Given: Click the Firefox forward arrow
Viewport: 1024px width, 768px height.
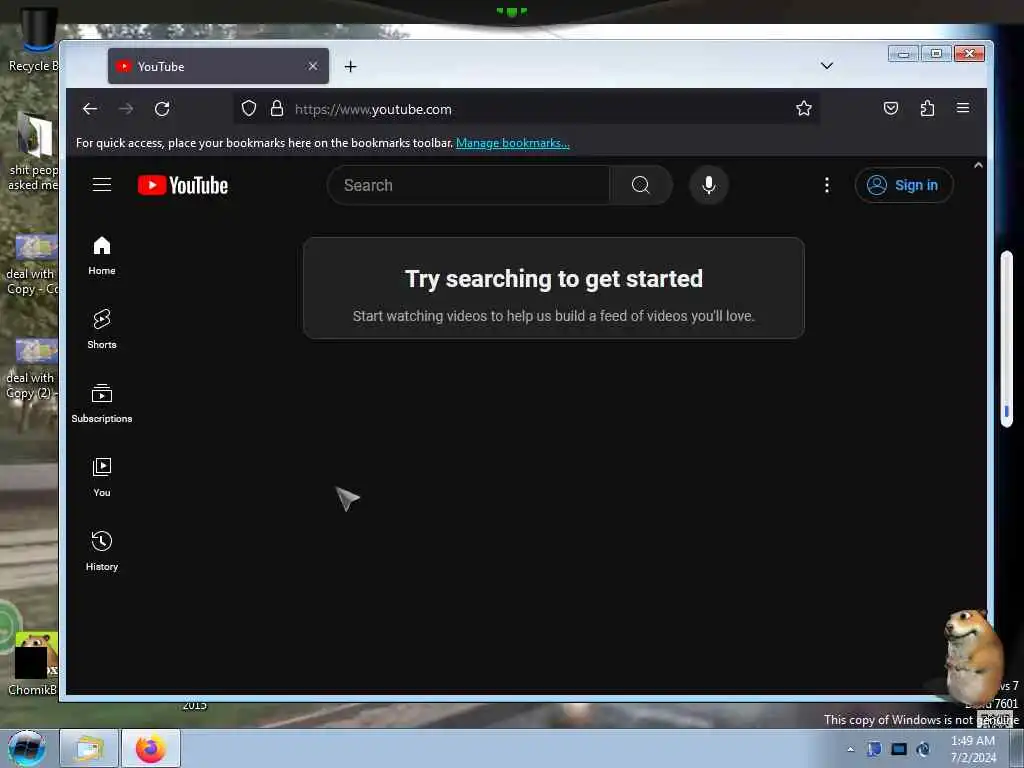Looking at the screenshot, I should click(126, 109).
